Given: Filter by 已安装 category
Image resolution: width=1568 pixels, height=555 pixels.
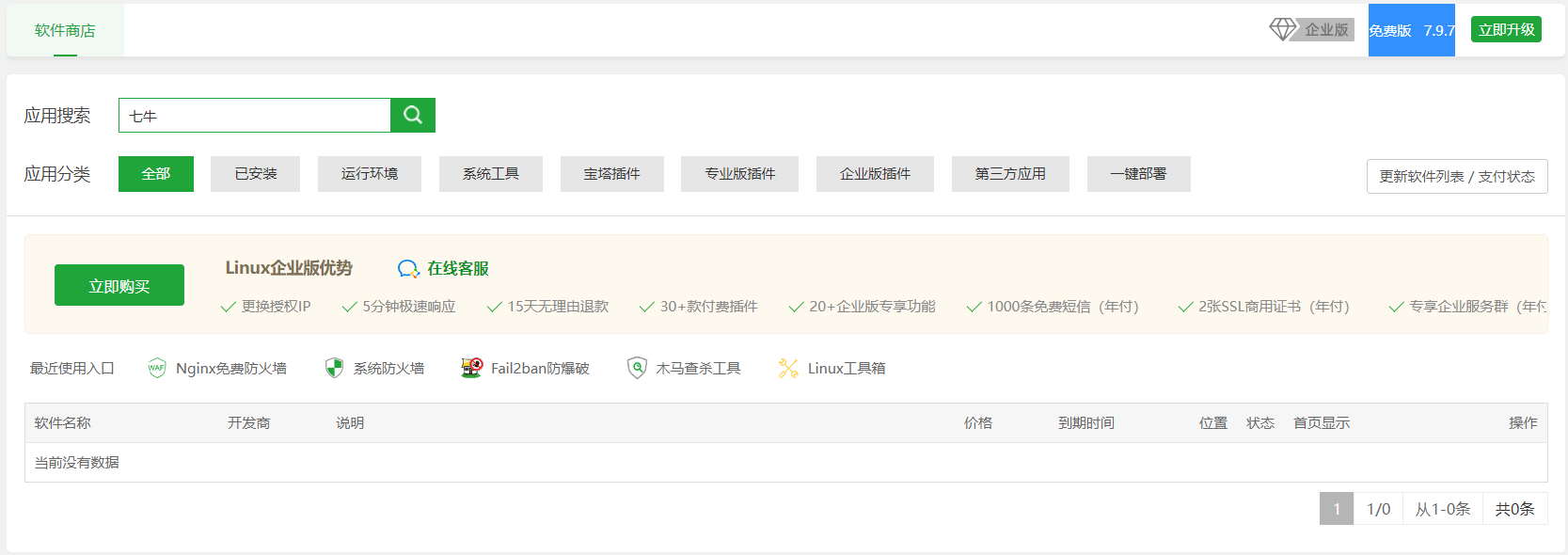Looking at the screenshot, I should pos(255,174).
